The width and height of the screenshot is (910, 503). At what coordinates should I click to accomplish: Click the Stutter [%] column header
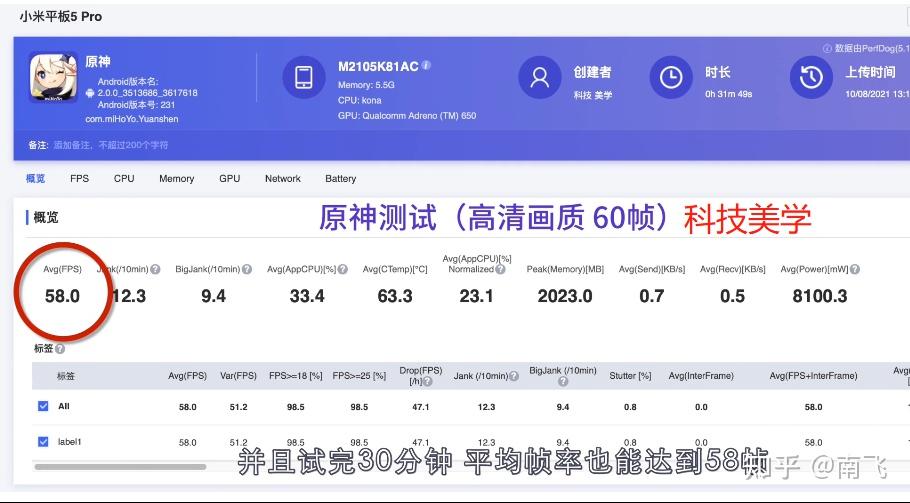coord(630,376)
